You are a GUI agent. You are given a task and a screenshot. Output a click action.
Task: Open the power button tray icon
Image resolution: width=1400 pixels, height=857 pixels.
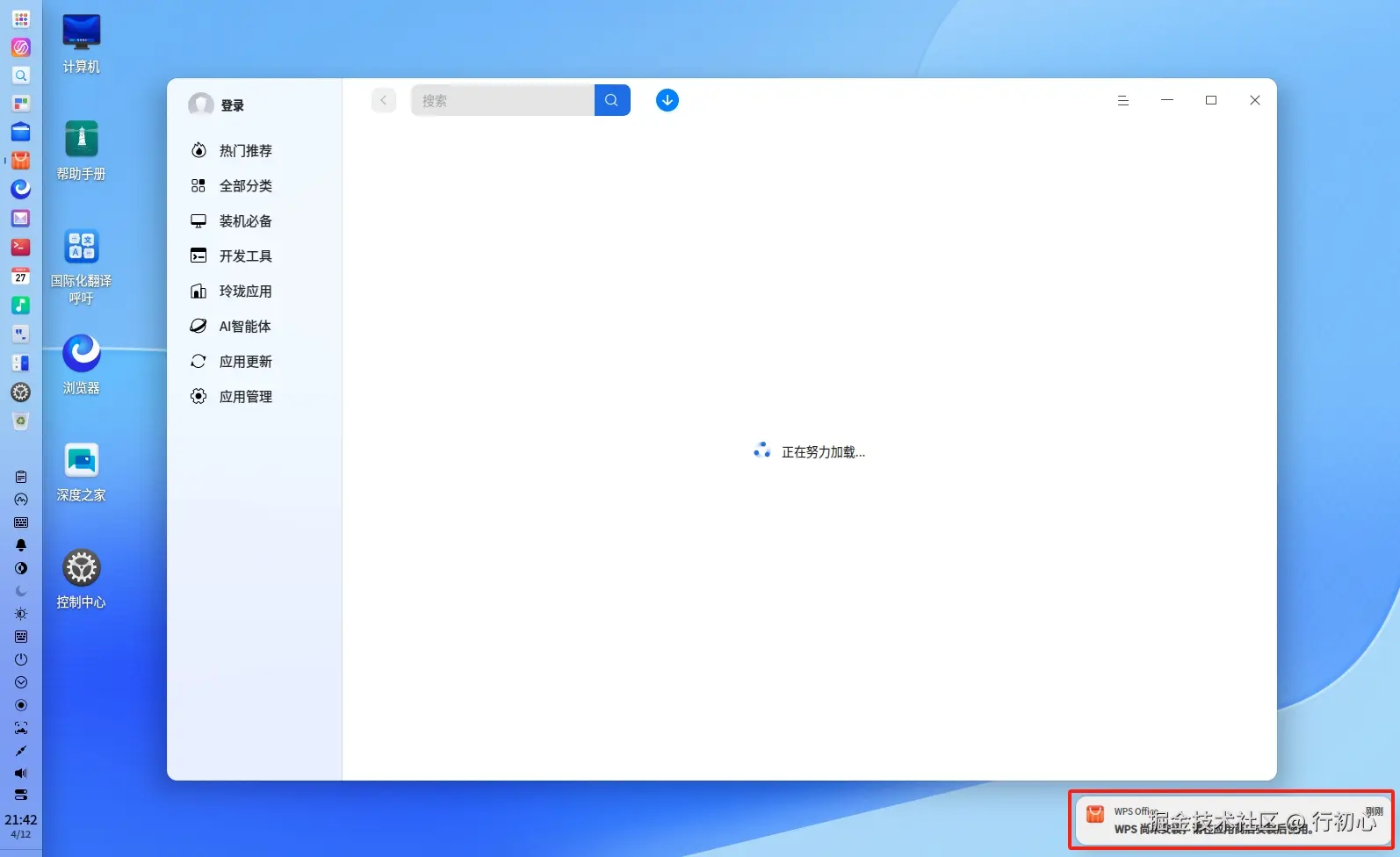pyautogui.click(x=21, y=659)
